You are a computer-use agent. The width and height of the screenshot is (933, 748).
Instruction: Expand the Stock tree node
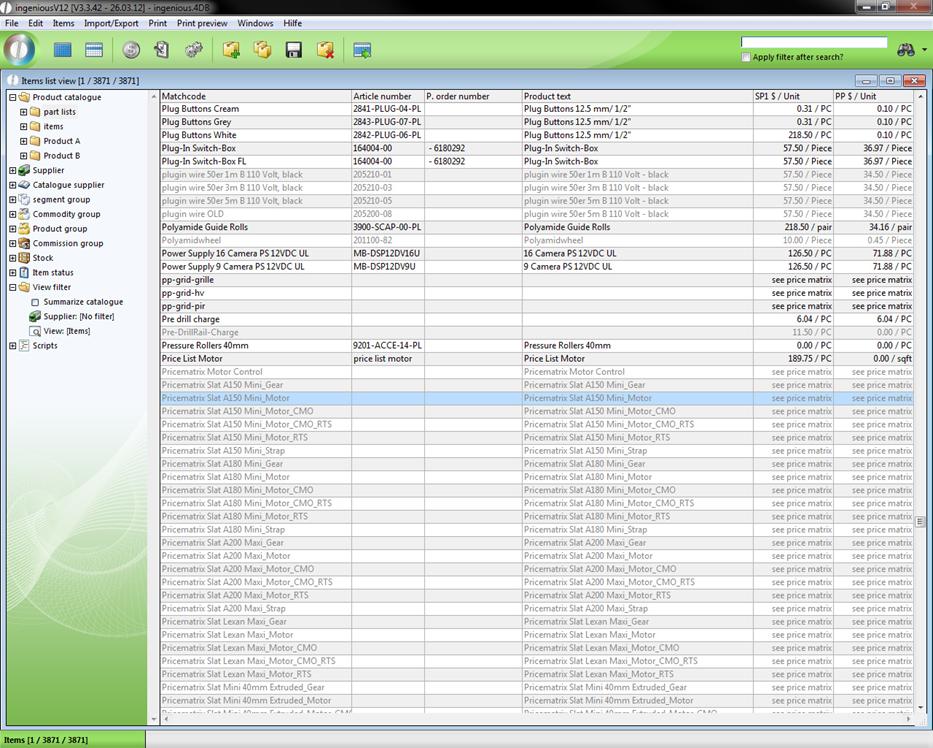[x=13, y=258]
